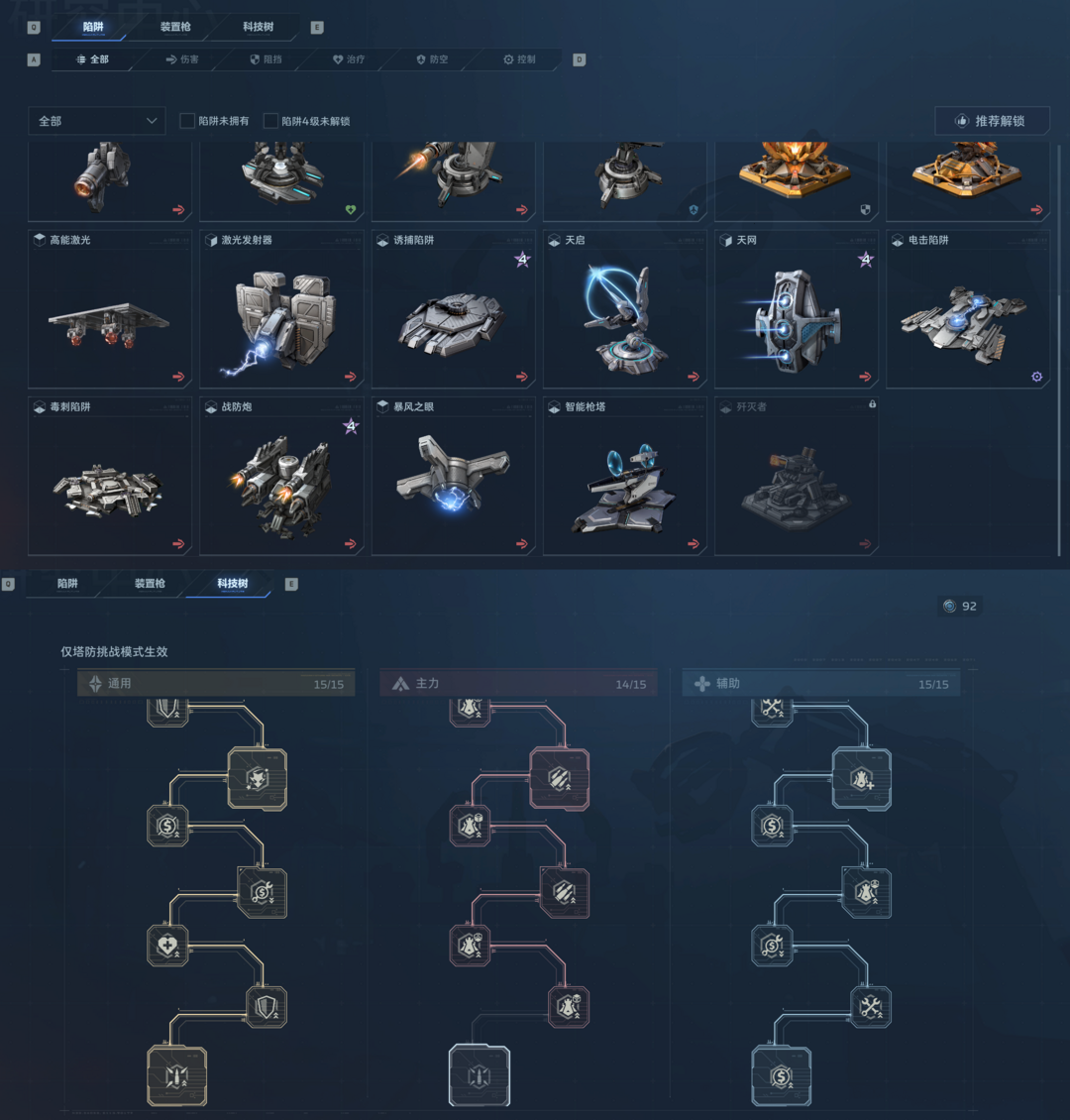
Task: Filter traps by 伤害 category
Action: click(182, 59)
